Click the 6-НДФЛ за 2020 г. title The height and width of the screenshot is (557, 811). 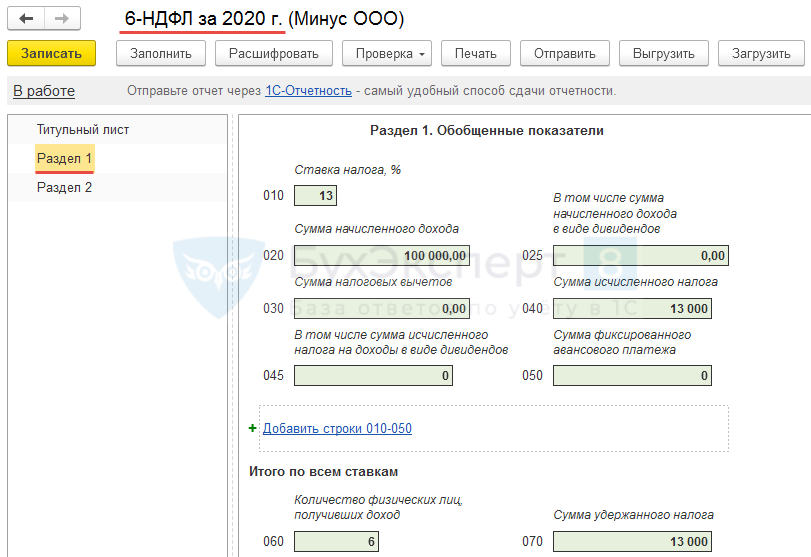[x=203, y=19]
